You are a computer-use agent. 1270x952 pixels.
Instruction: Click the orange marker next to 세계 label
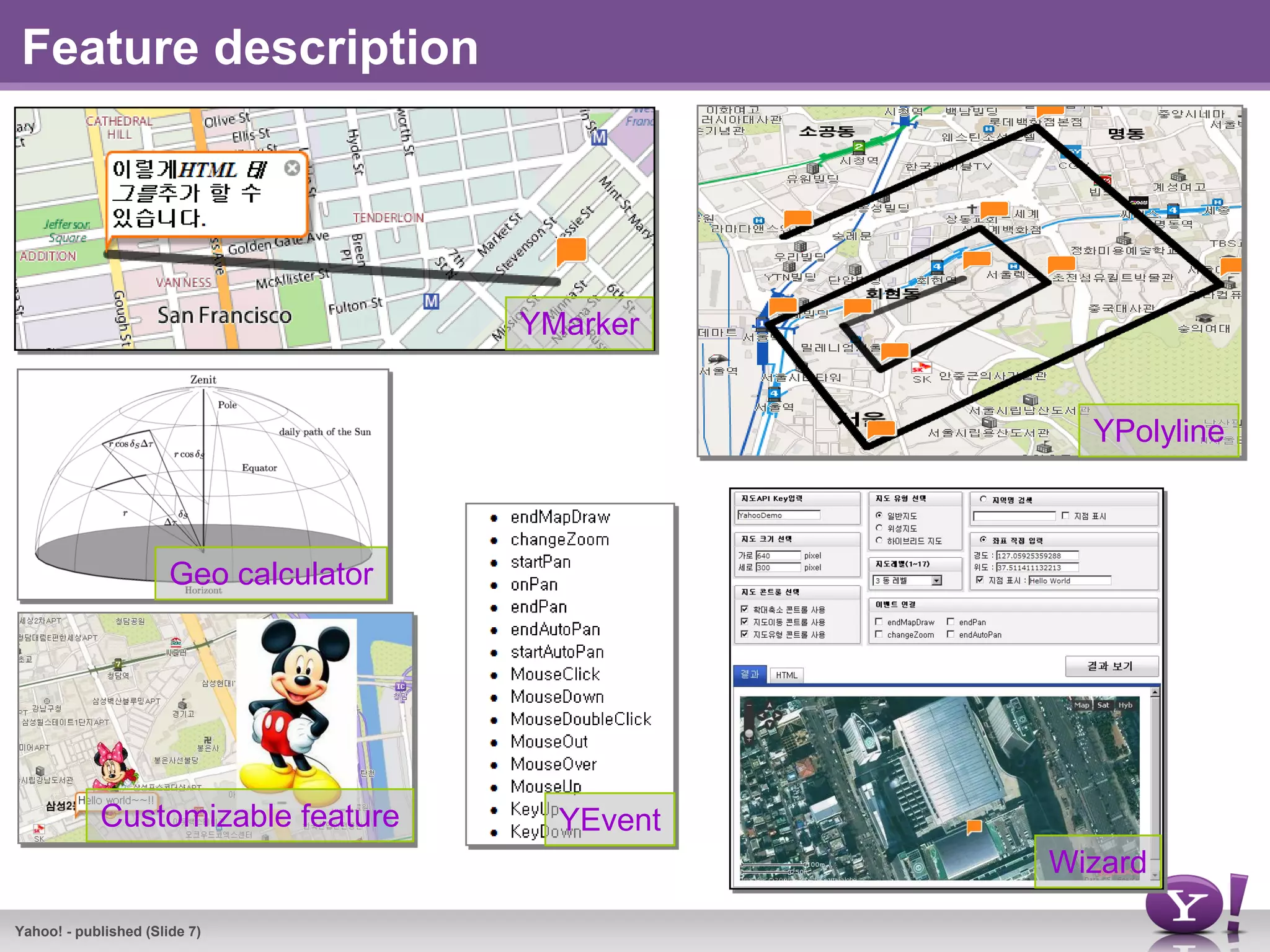[994, 210]
